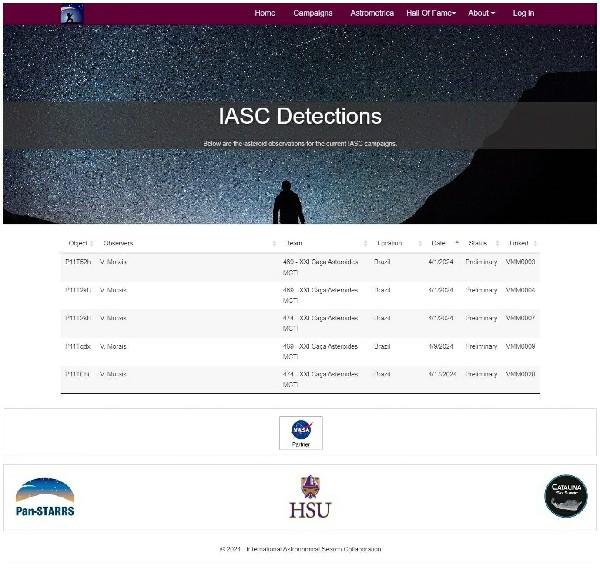Open the Catalina Sky Survey logo
This screenshot has height=568, width=600.
[565, 496]
